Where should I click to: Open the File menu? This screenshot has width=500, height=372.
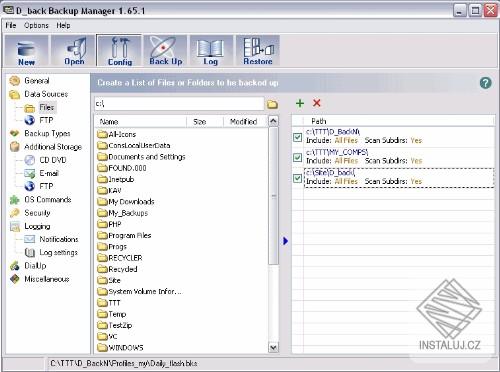pos(11,25)
